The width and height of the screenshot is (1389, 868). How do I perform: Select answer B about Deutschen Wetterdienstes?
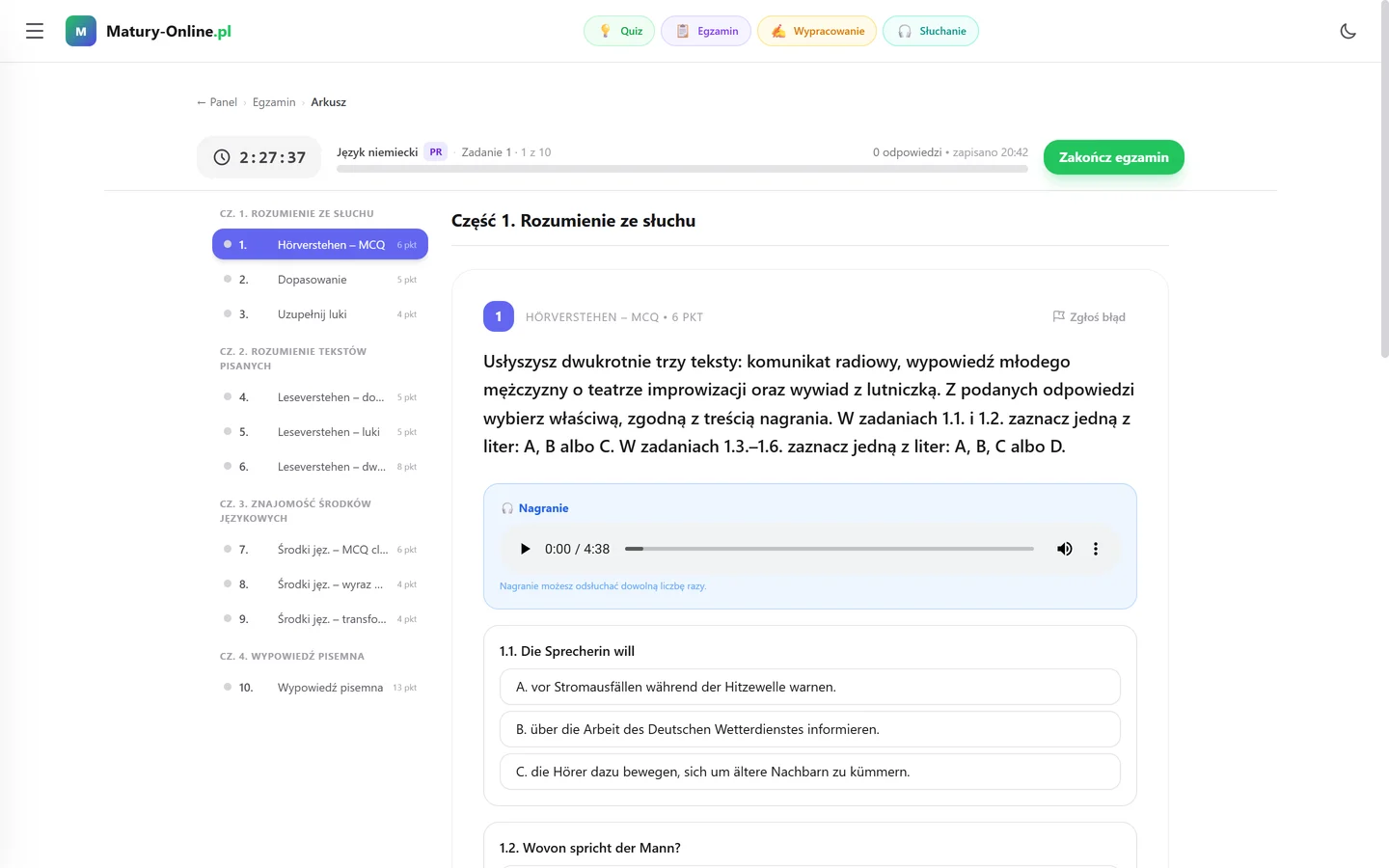point(810,729)
